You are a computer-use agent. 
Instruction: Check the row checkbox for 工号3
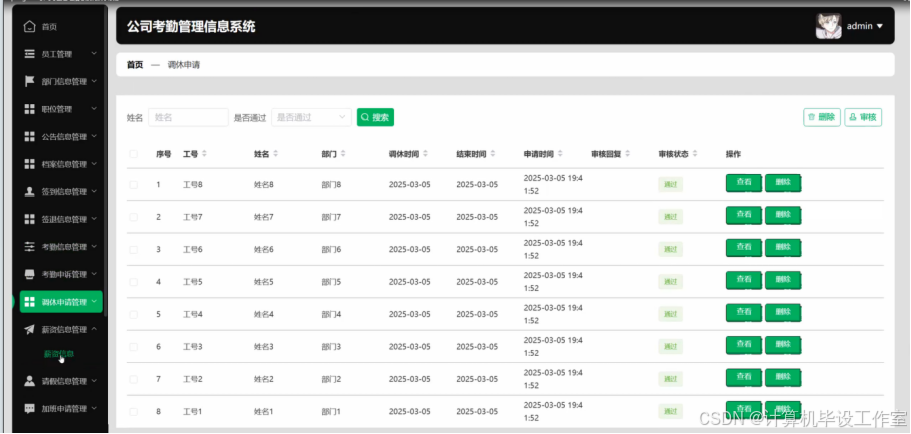click(134, 347)
